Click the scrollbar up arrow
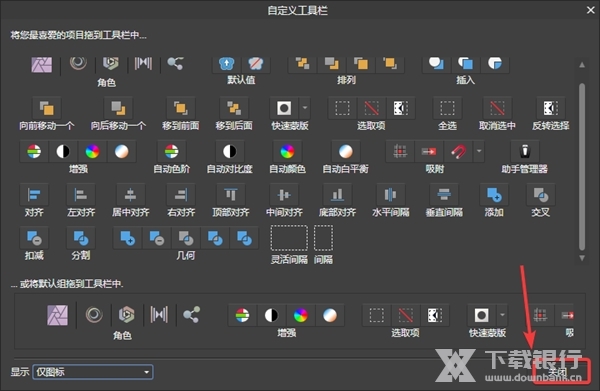The width and height of the screenshot is (600, 391). pyautogui.click(x=582, y=65)
